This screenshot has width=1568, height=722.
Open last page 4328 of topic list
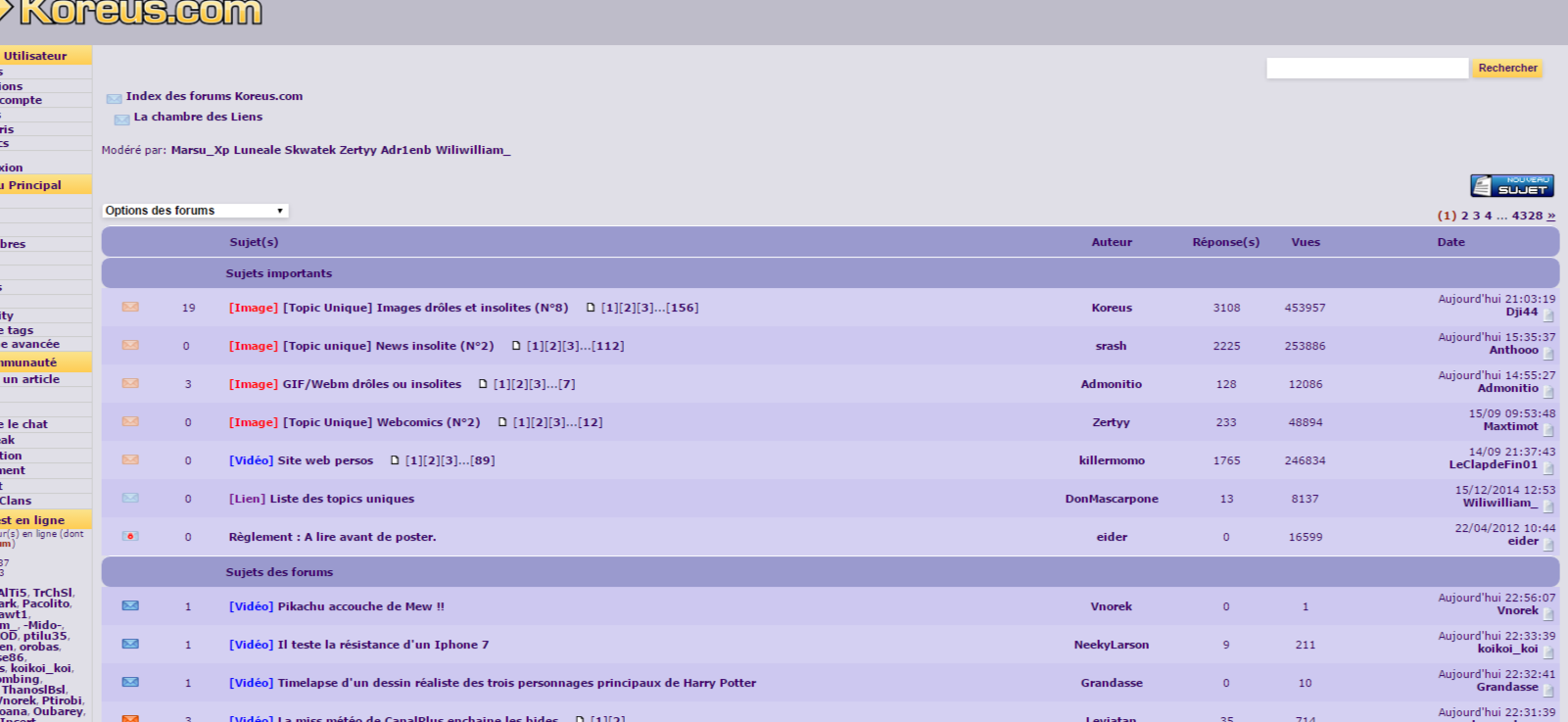pos(1526,216)
